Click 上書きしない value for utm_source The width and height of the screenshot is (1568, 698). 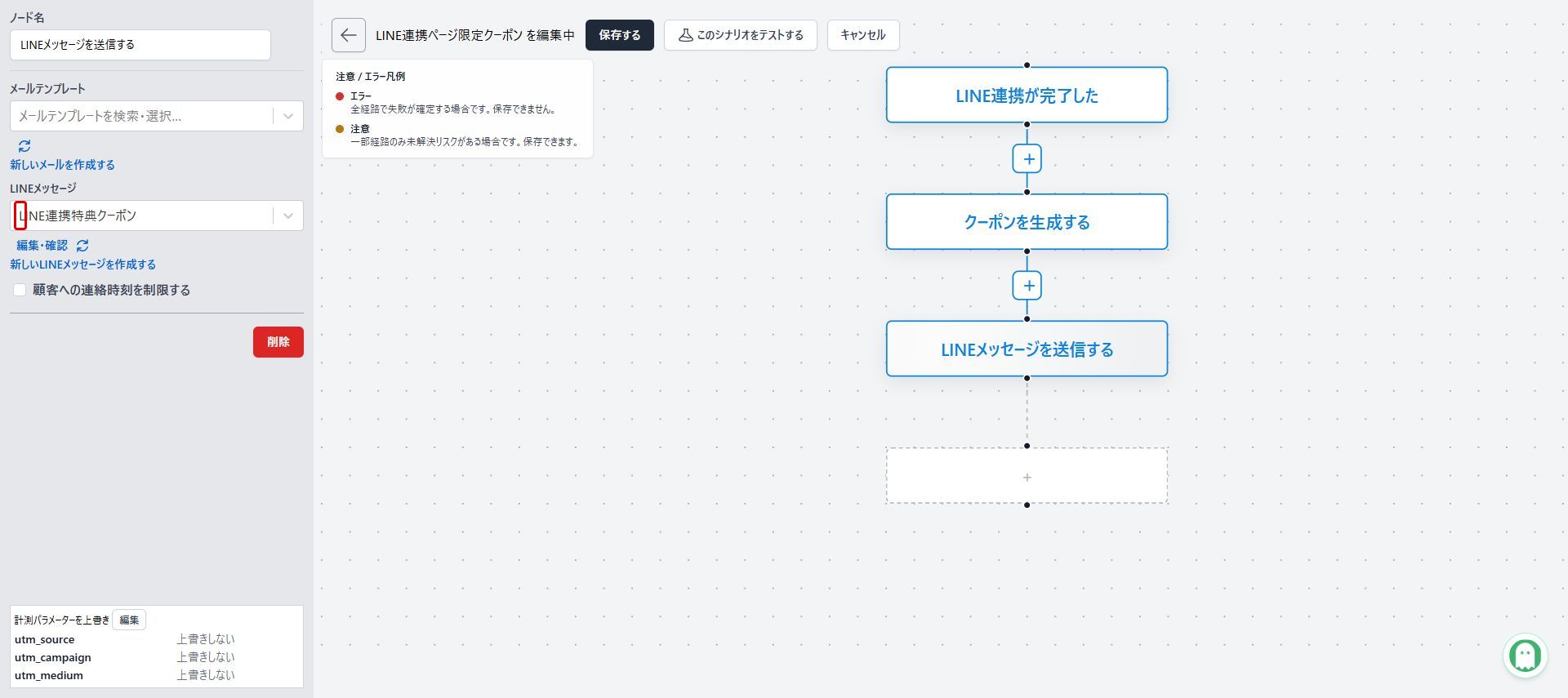click(x=206, y=639)
